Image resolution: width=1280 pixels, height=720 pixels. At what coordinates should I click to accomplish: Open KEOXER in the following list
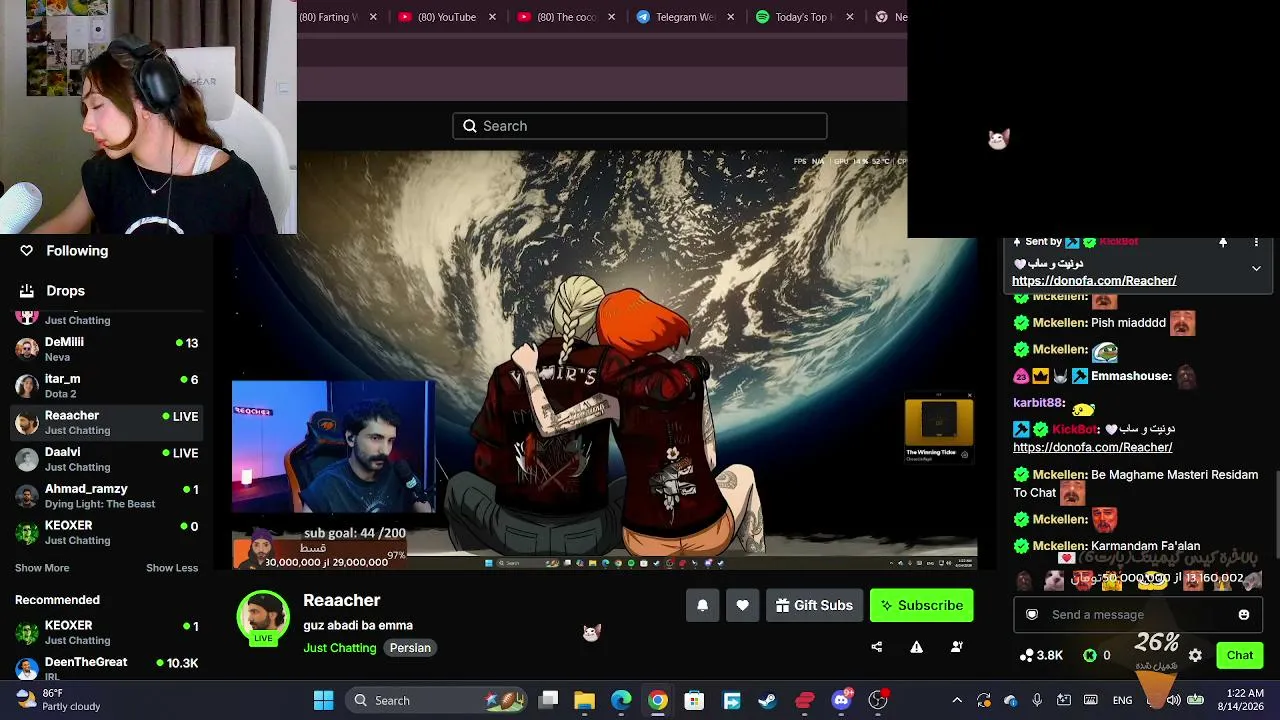click(107, 532)
